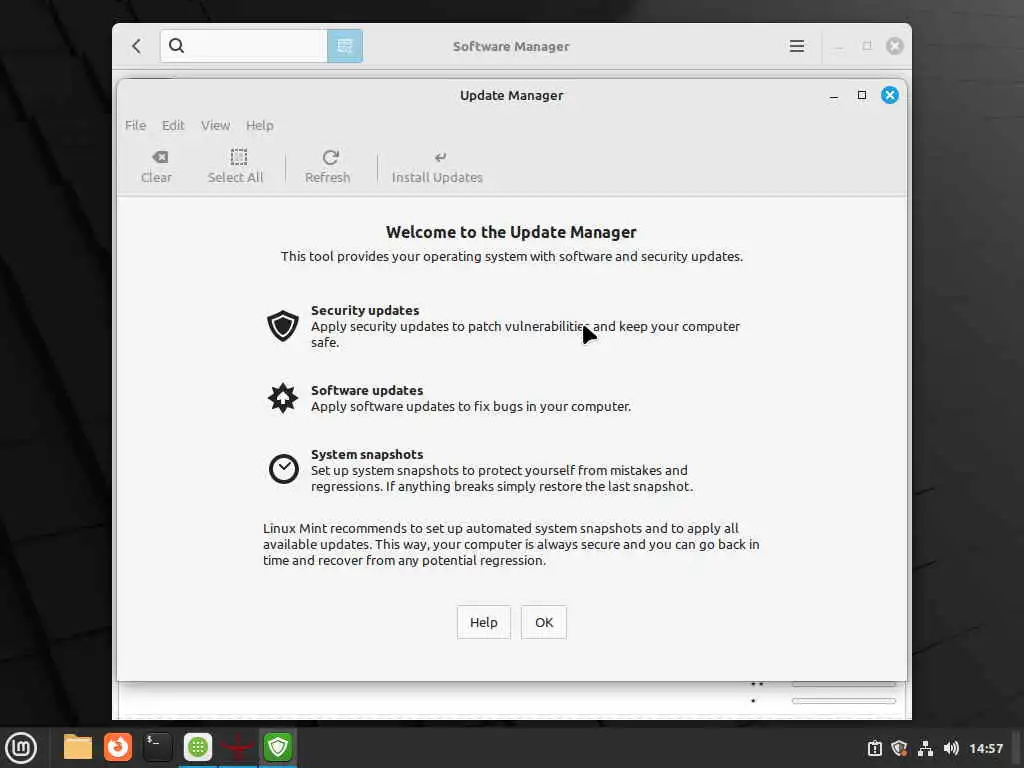This screenshot has width=1024, height=768.
Task: Click the Software updates star icon
Action: pyautogui.click(x=283, y=398)
